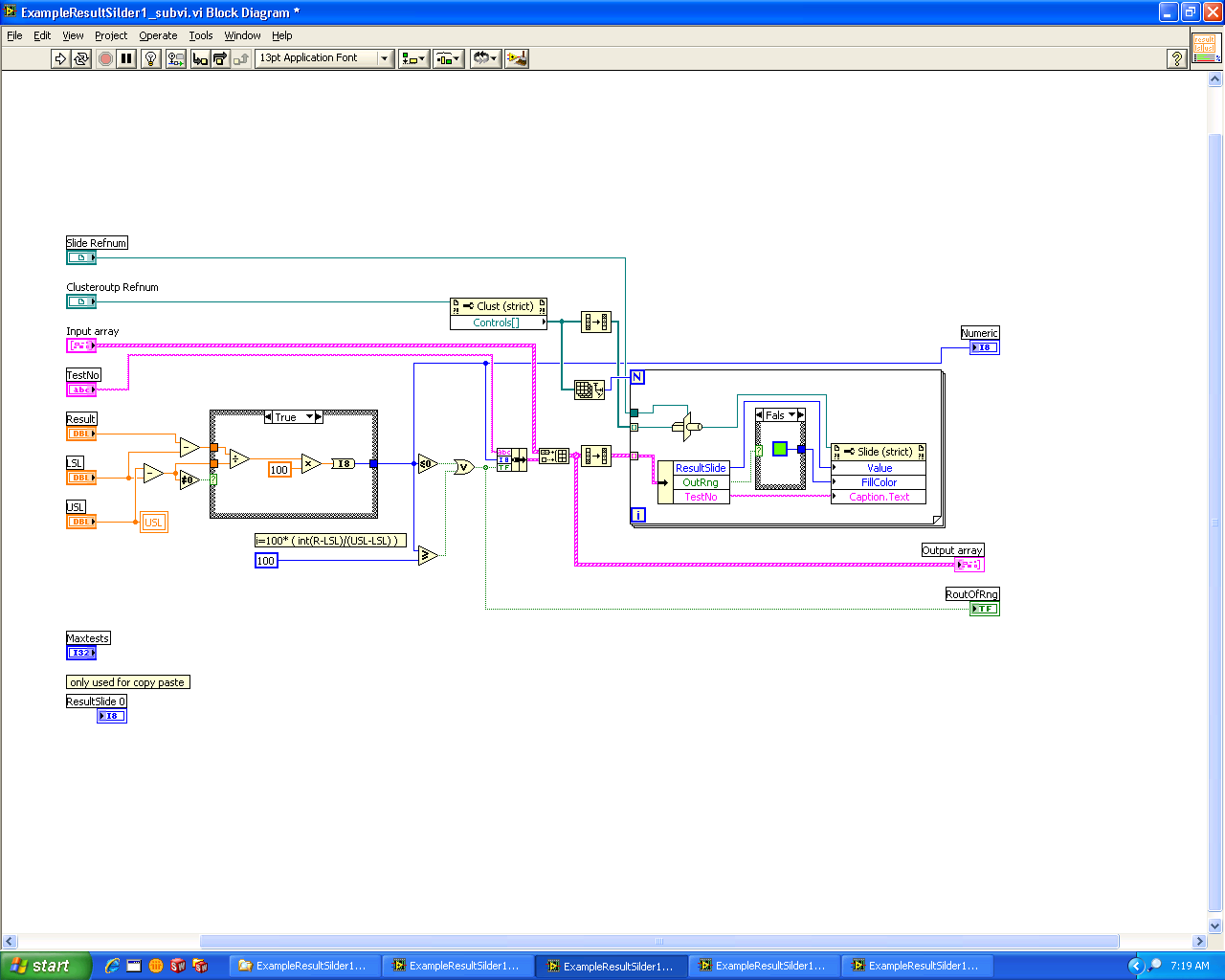Click the Value property on Slide node
The height and width of the screenshot is (980, 1225).
(879, 468)
